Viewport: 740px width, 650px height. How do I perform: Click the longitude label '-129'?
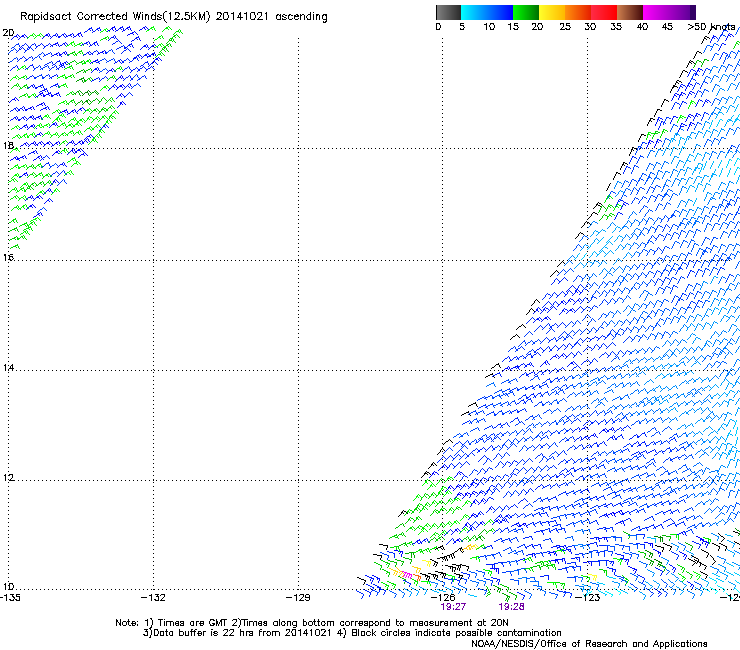298,598
